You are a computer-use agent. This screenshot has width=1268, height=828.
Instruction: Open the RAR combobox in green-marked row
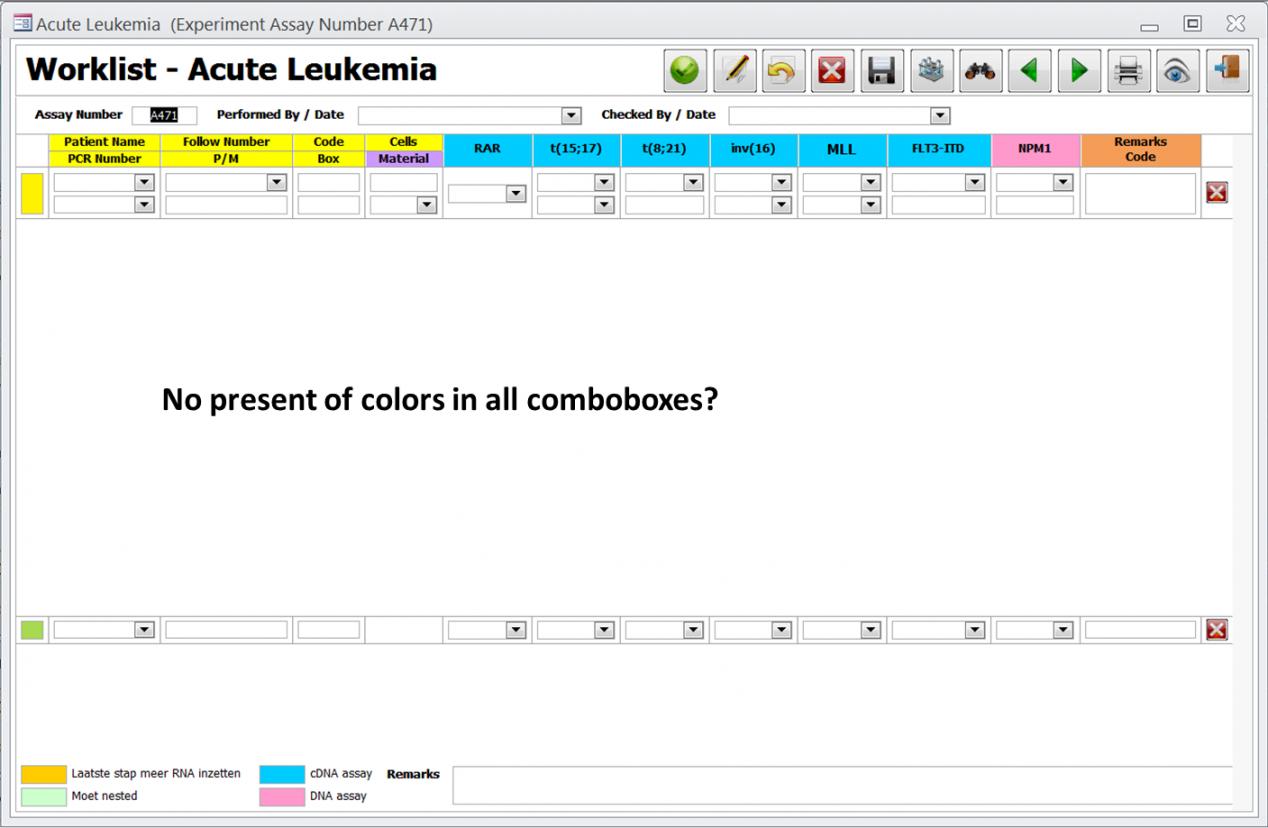point(516,630)
